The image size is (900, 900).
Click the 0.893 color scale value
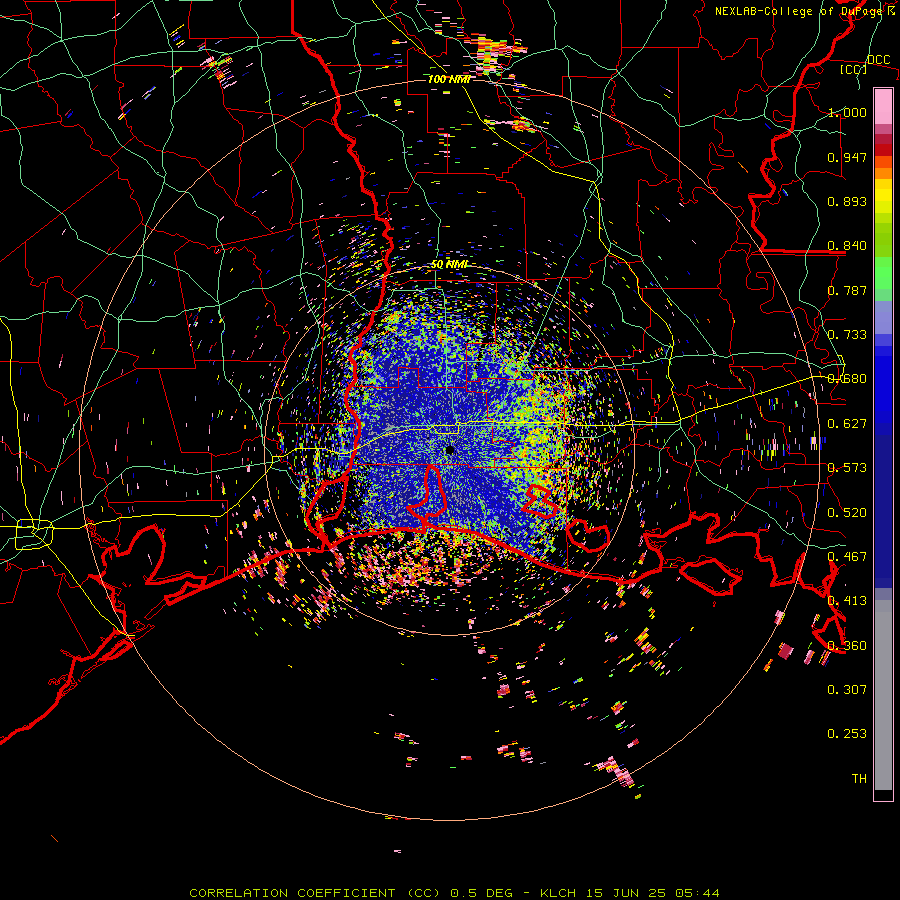pyautogui.click(x=847, y=201)
